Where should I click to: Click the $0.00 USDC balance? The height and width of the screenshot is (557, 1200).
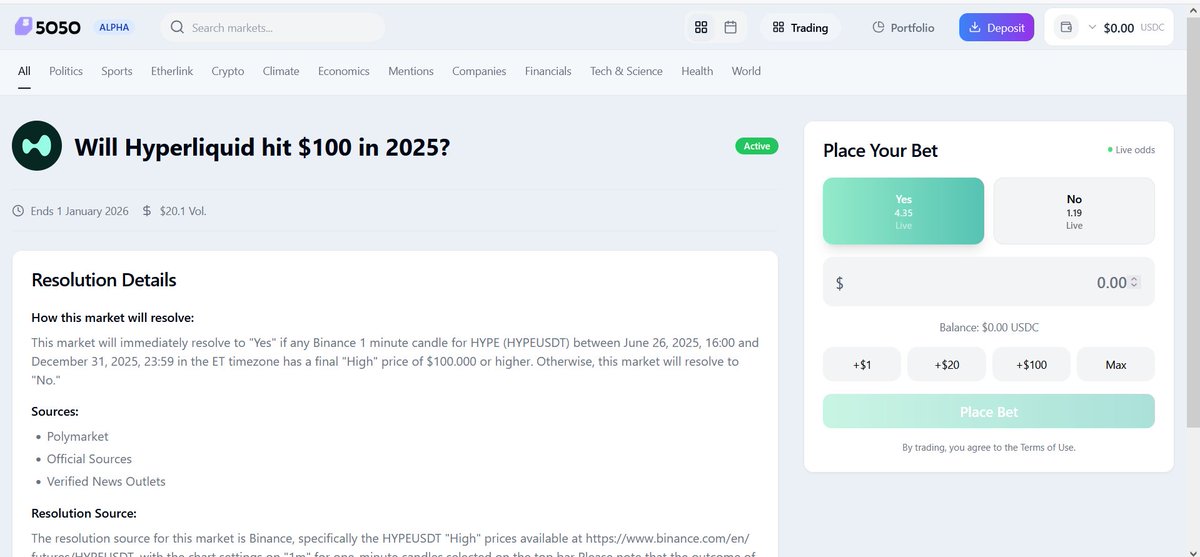[x=1134, y=28]
